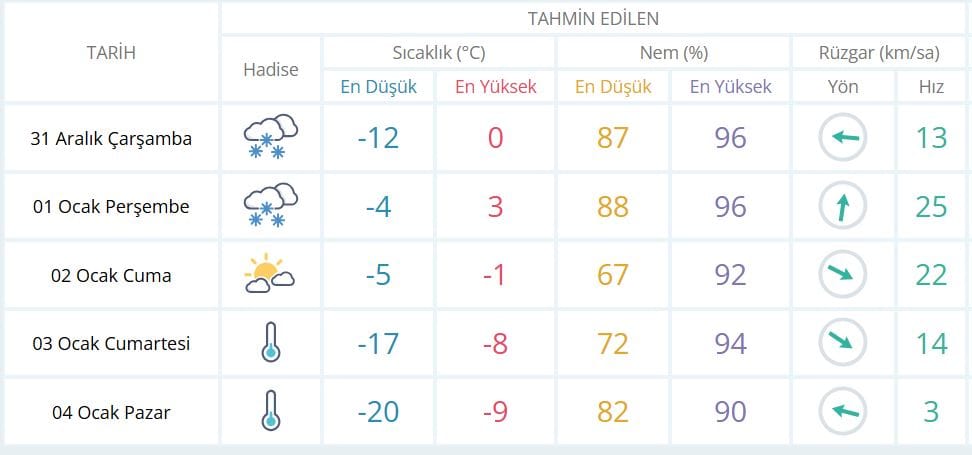Click the wind direction arrow for 02 Ocak Cuma
The width and height of the screenshot is (972, 455).
coord(843,274)
